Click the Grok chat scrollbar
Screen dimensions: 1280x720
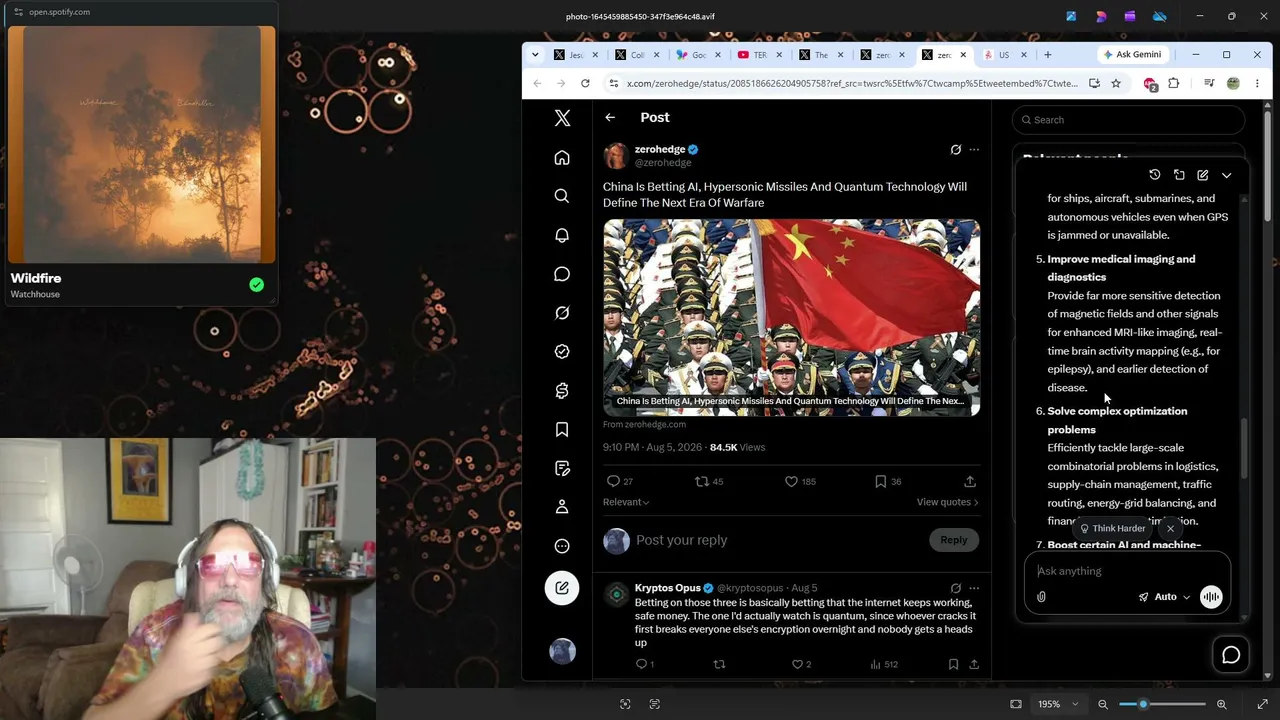point(1244,448)
